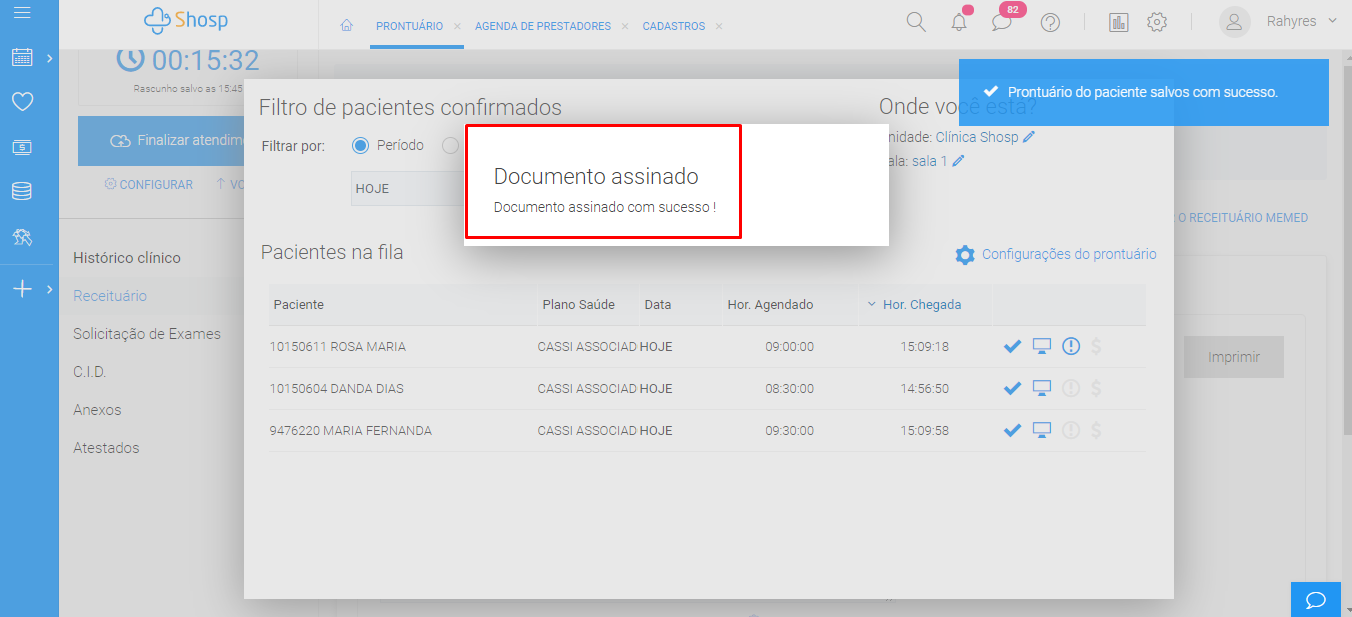Open chat messages with 82 badge
Image resolution: width=1352 pixels, height=617 pixels.
tap(1003, 21)
